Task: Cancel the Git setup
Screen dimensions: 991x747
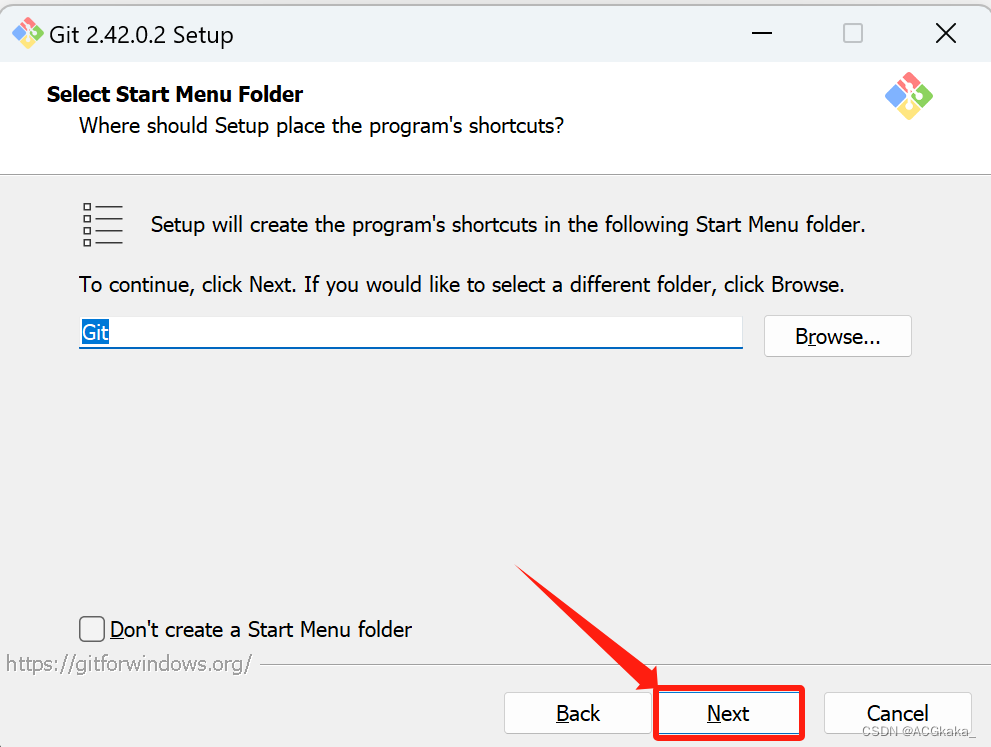Action: click(897, 713)
